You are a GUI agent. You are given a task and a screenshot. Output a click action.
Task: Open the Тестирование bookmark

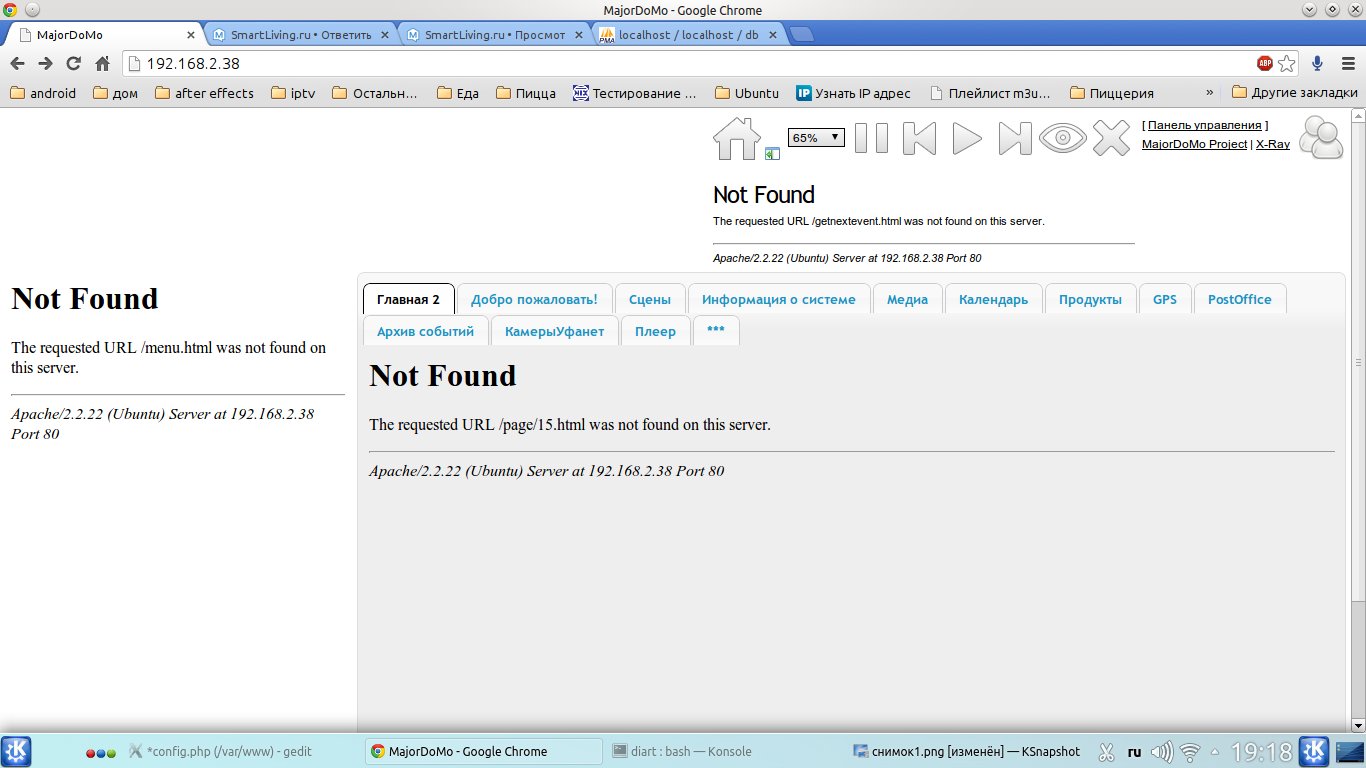[635, 93]
